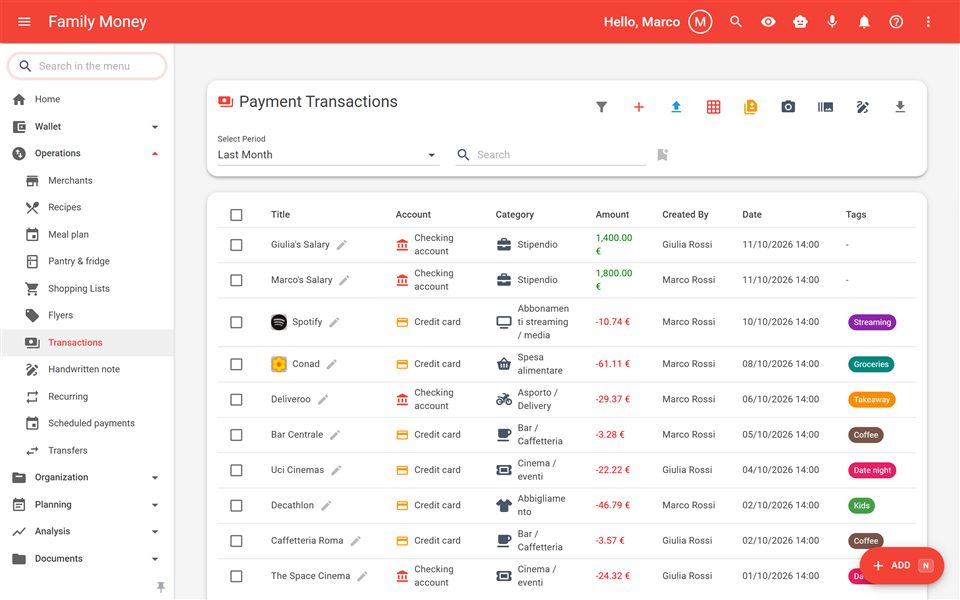The height and width of the screenshot is (600, 960).
Task: Check the Spotify row checkbox
Action: pyautogui.click(x=236, y=322)
